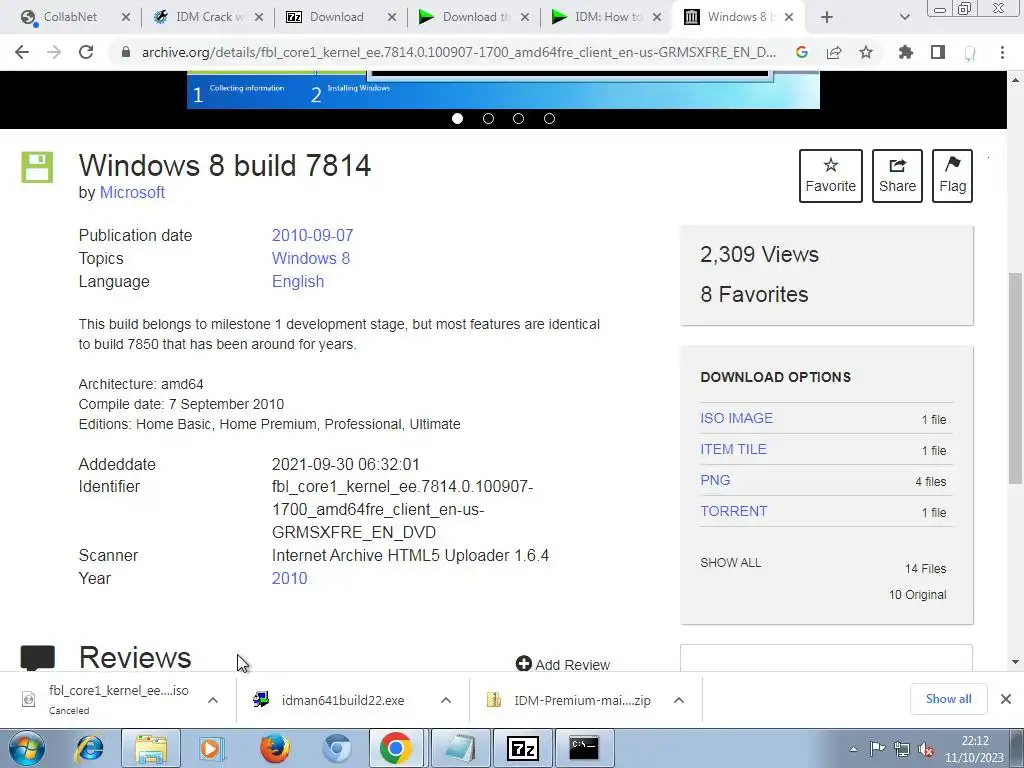Image resolution: width=1024 pixels, height=768 pixels.
Task: Click Show all downloads
Action: tap(948, 699)
